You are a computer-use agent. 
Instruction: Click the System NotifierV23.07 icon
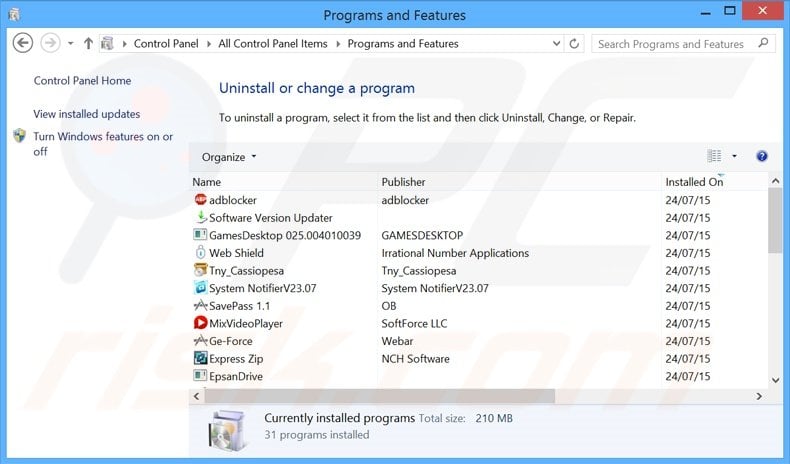[201, 288]
